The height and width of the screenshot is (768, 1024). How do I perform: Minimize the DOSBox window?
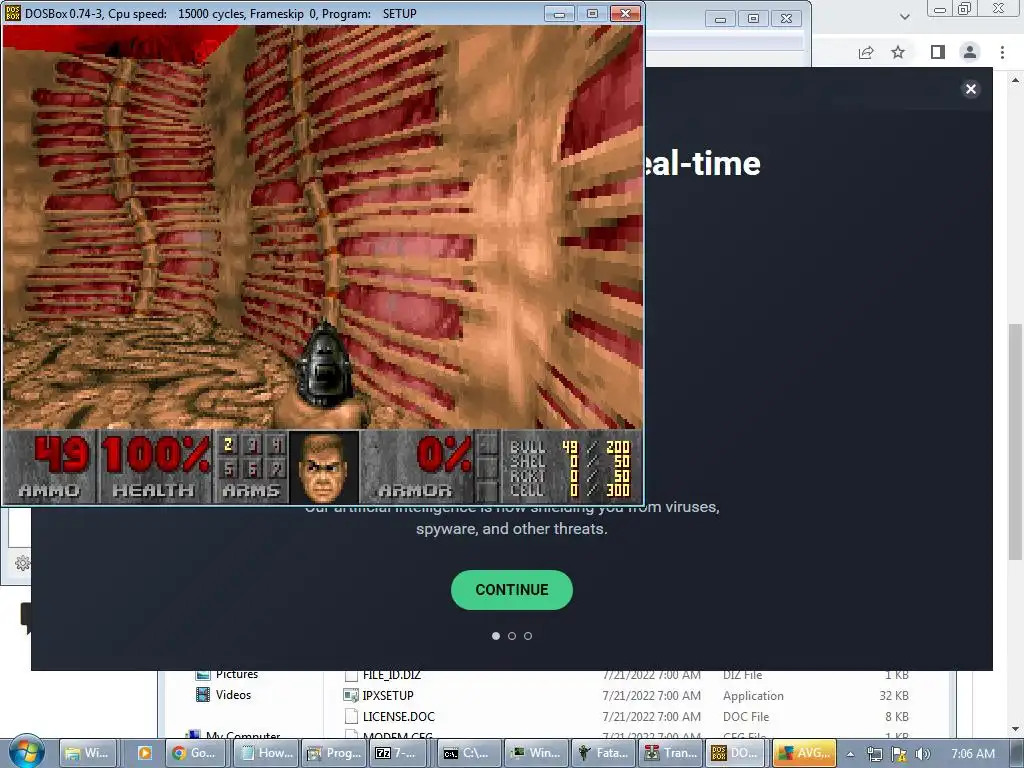coord(559,14)
